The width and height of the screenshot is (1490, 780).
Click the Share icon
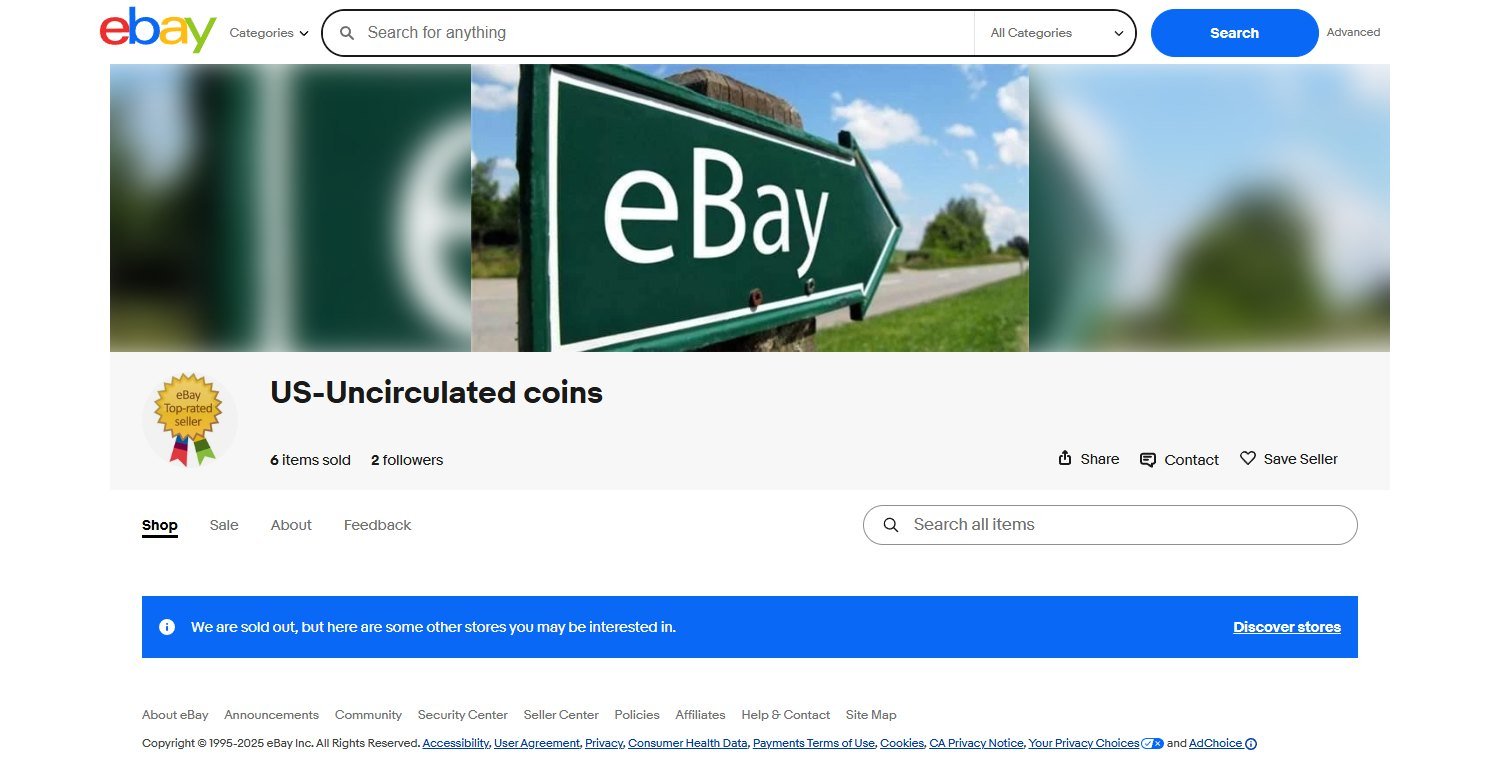(1065, 458)
